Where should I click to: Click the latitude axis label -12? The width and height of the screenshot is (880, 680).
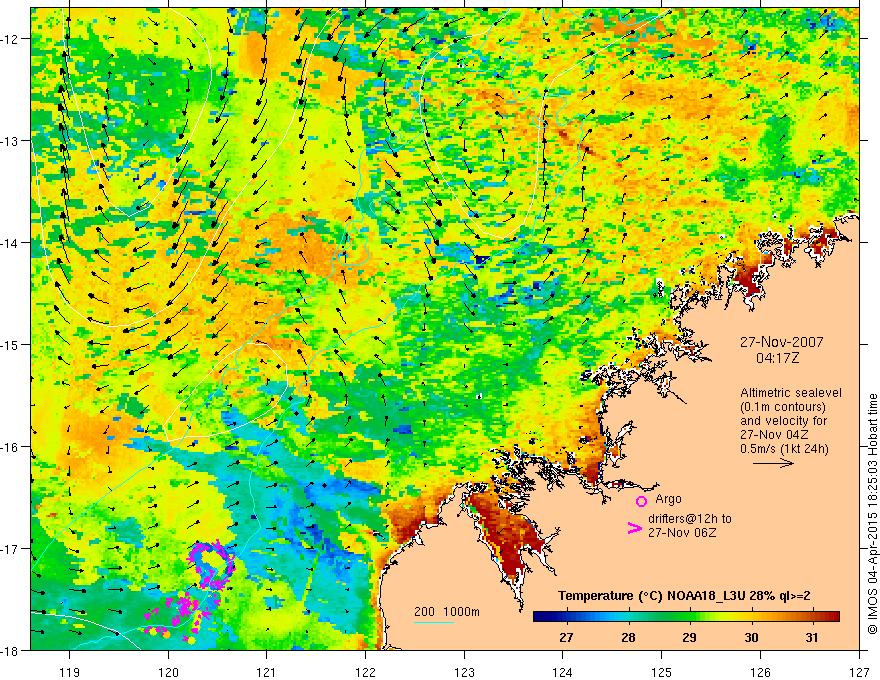[10, 39]
